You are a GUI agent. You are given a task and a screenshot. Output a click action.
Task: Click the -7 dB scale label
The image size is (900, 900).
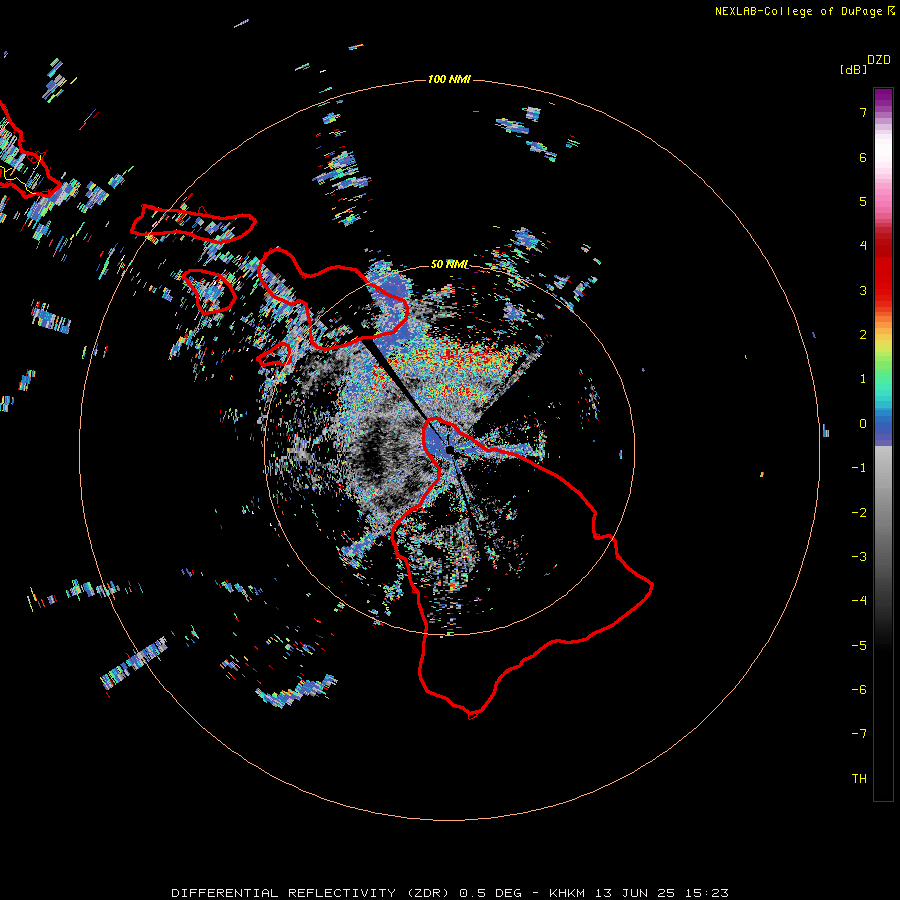pyautogui.click(x=859, y=734)
